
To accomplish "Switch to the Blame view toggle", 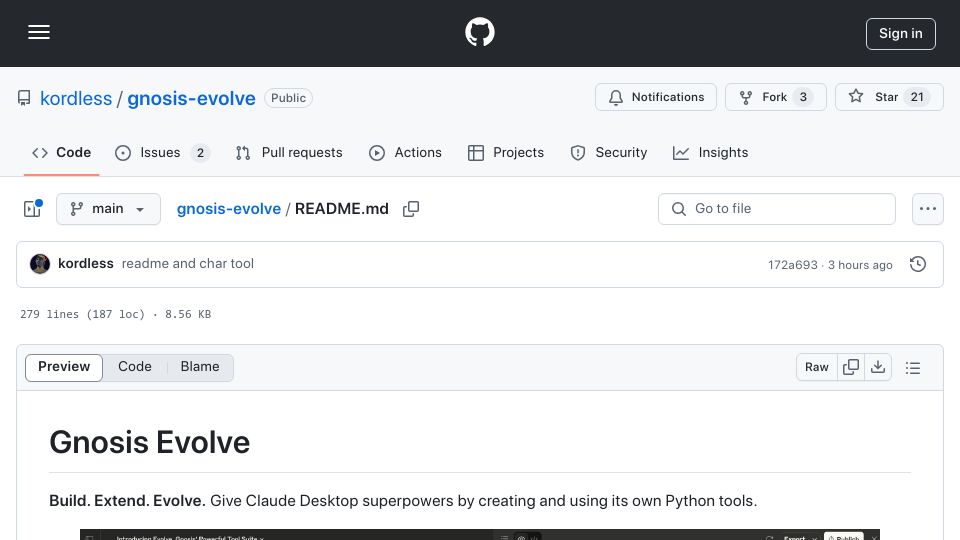I will click(x=200, y=367).
